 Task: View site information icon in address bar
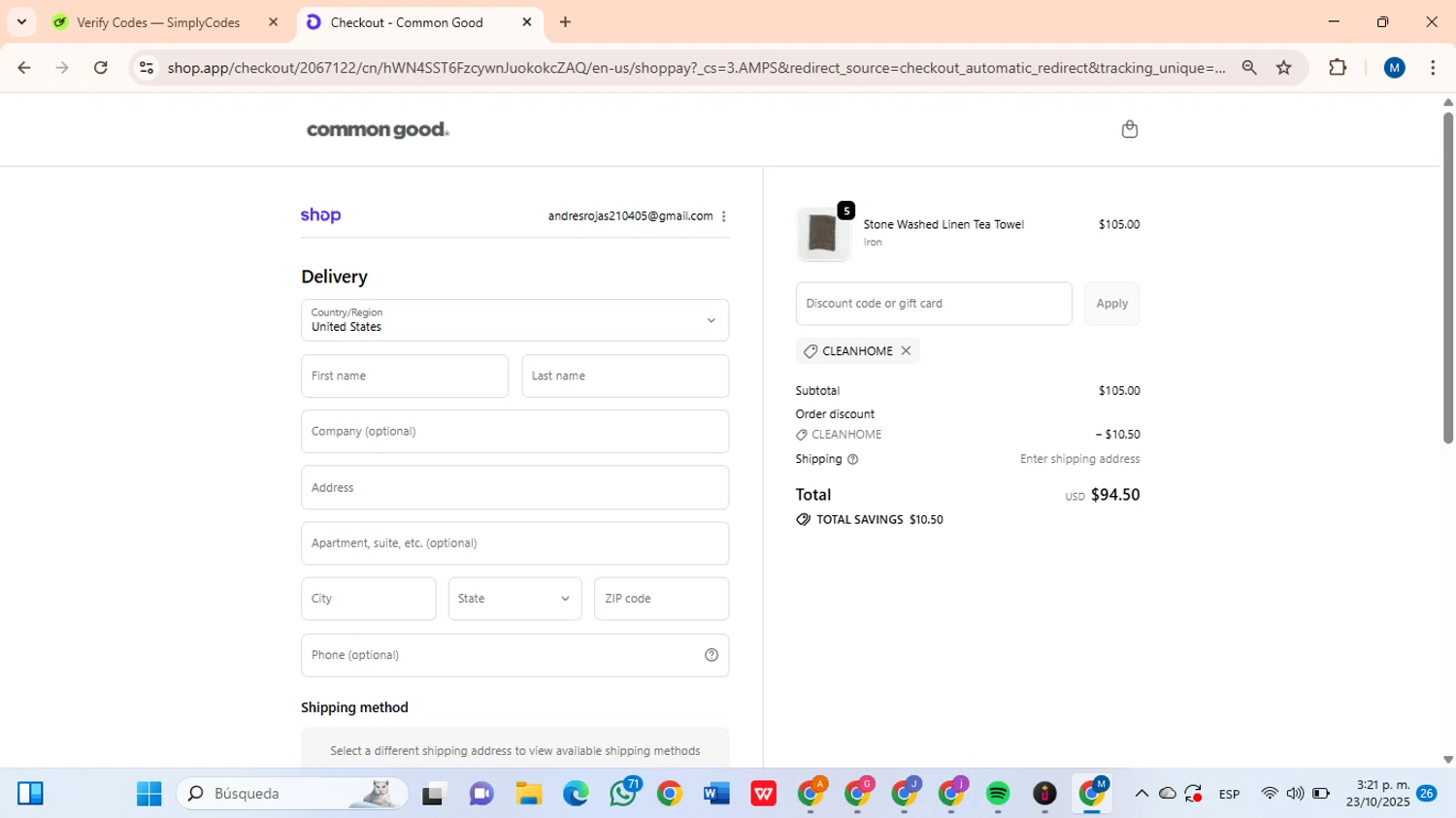[x=147, y=68]
